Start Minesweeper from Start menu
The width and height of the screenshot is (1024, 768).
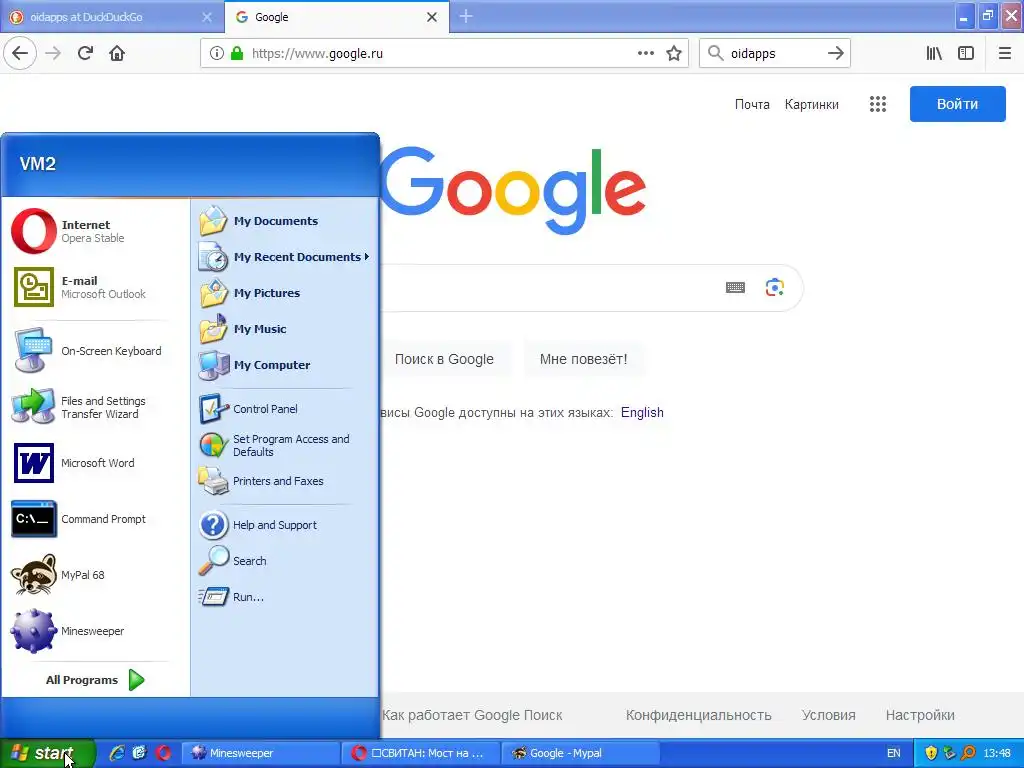pyautogui.click(x=95, y=631)
